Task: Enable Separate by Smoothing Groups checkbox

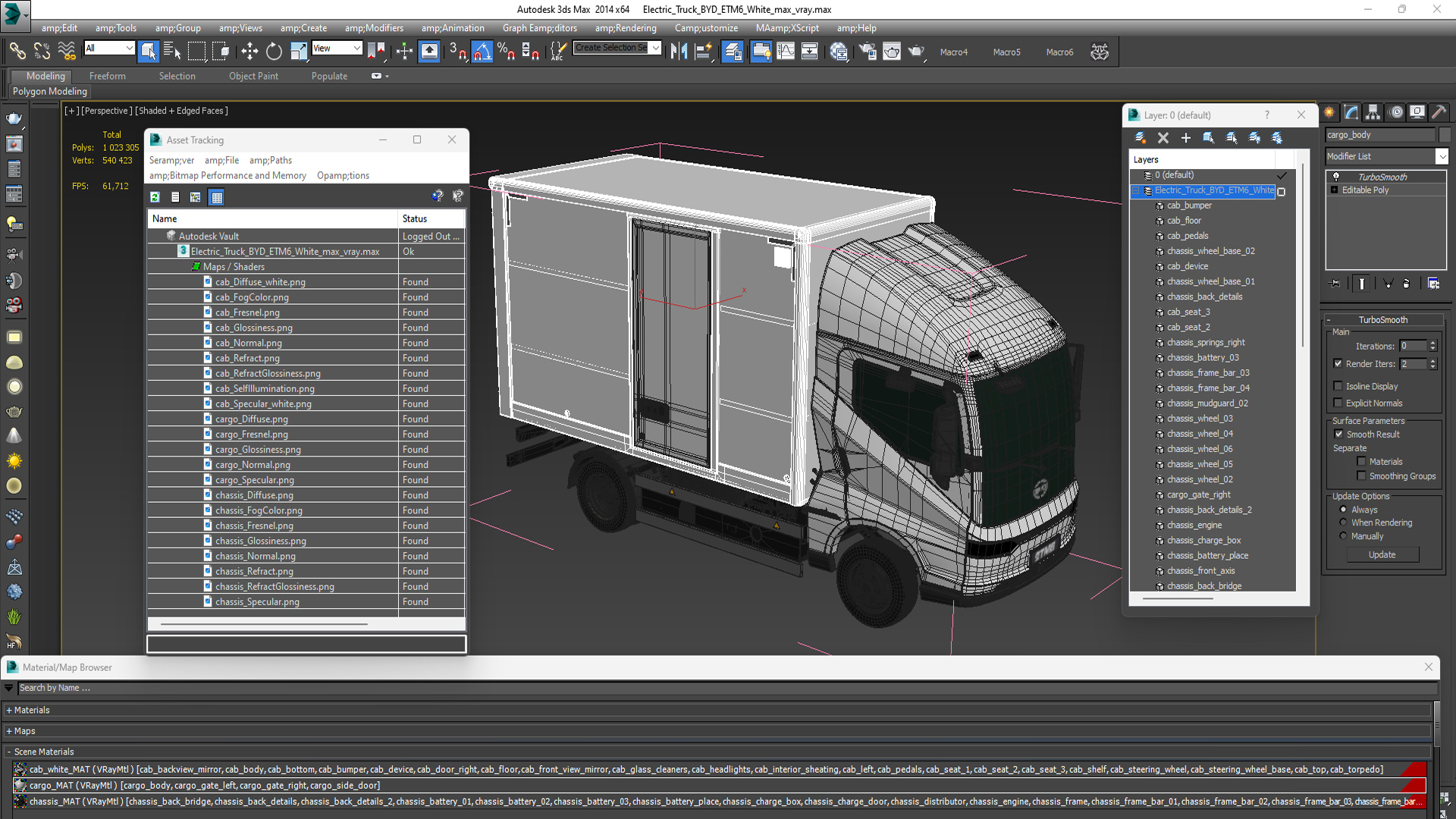Action: coord(1361,475)
